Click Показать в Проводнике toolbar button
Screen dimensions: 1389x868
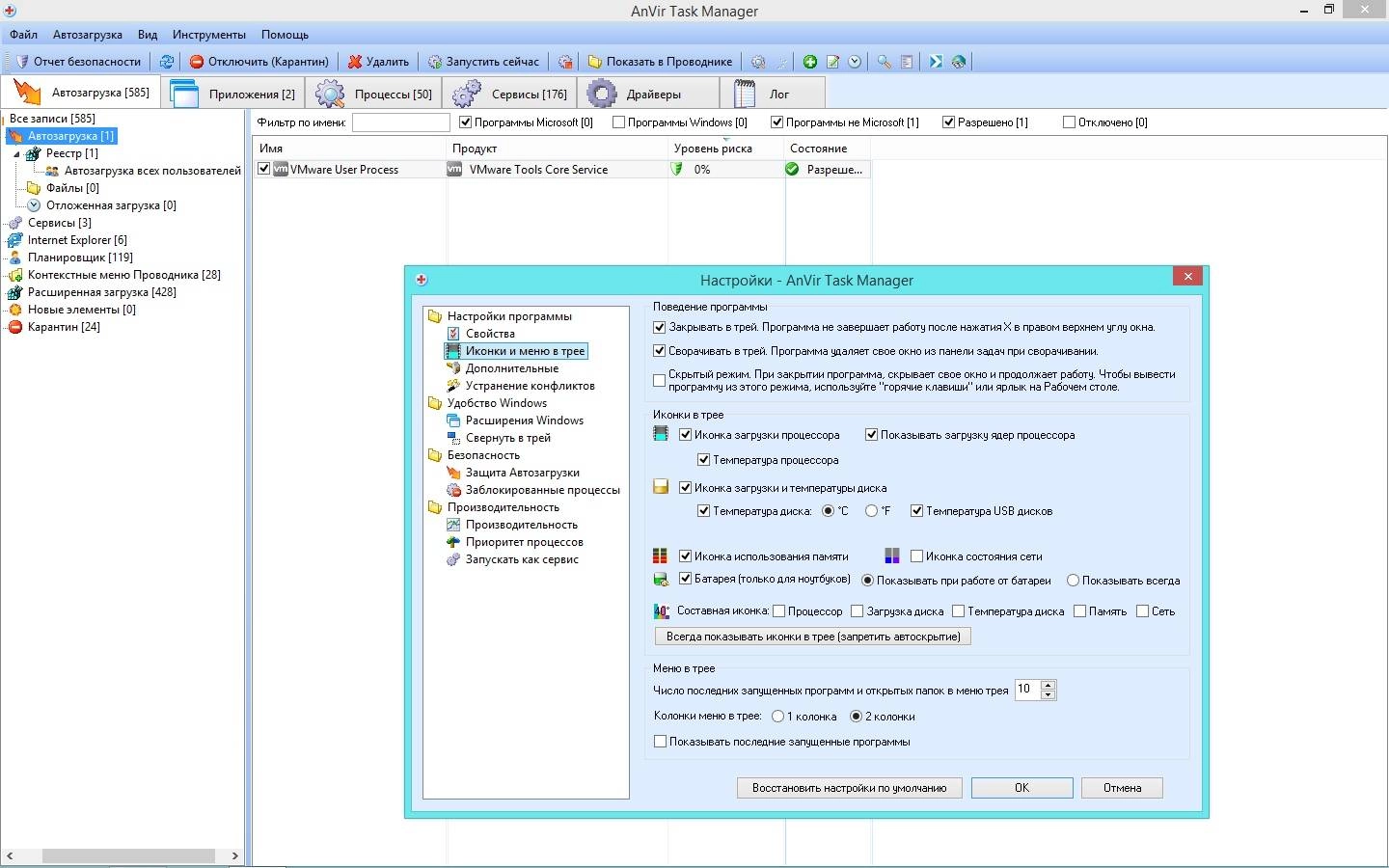(x=661, y=62)
